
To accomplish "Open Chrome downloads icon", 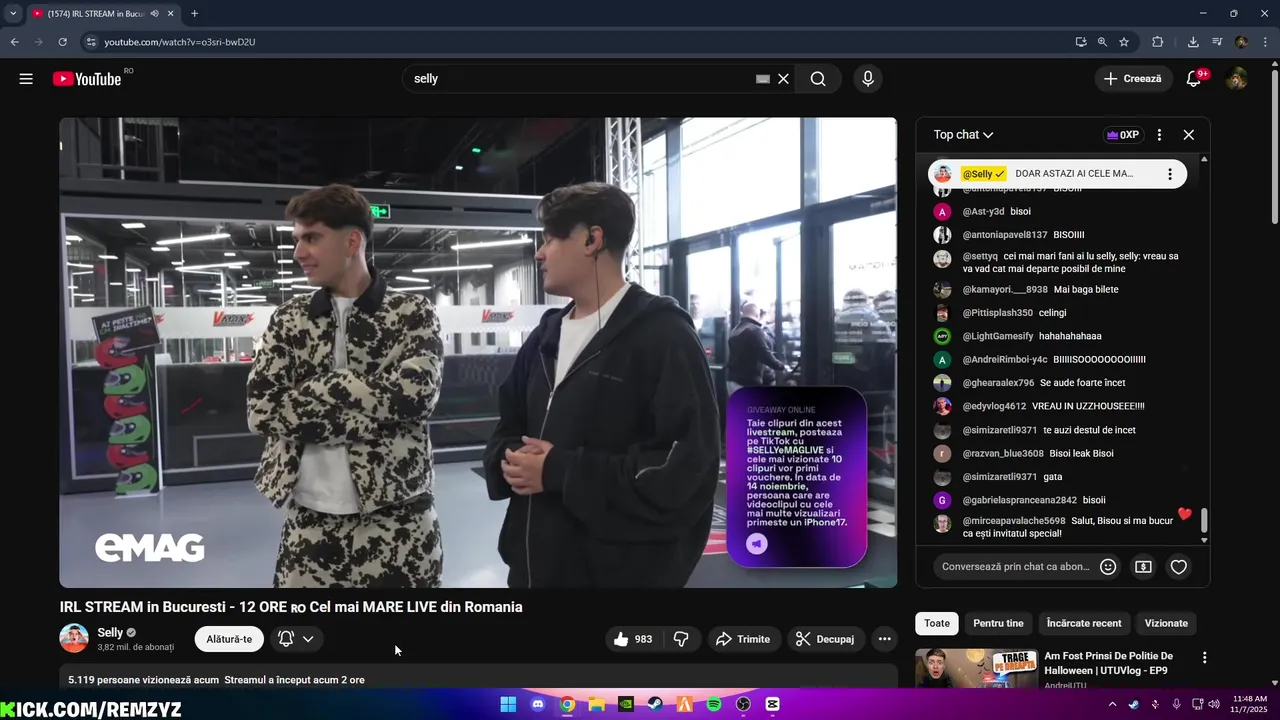I will [x=1193, y=42].
